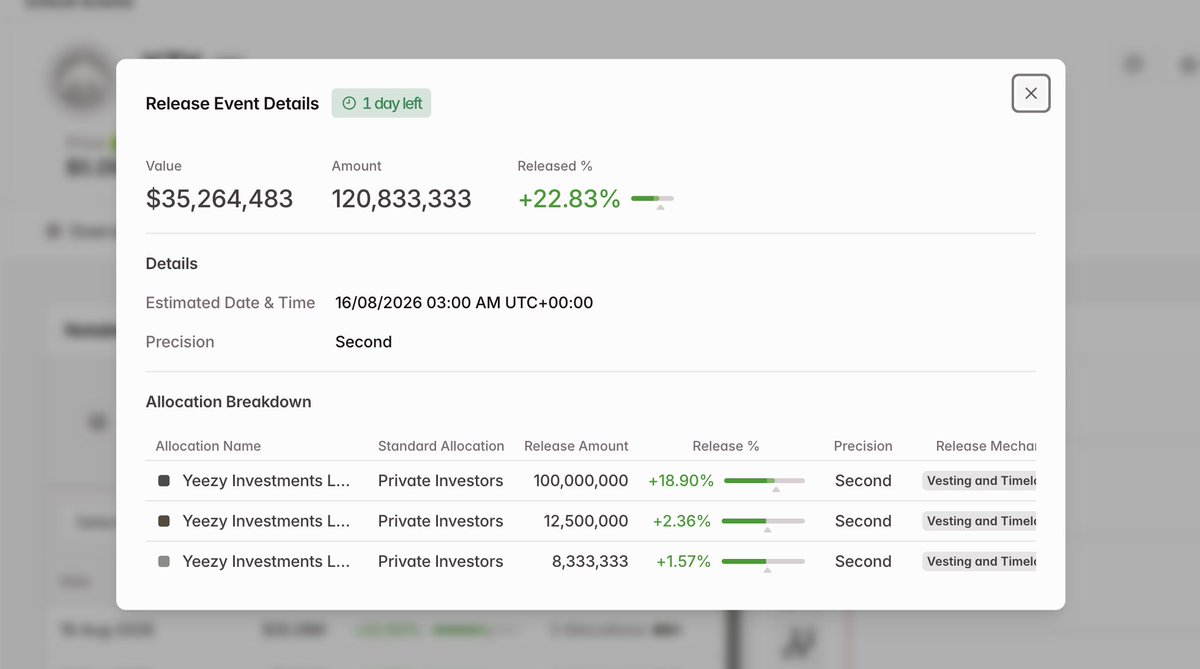The image size is (1200, 669).
Task: Click the 'Release %' column header
Action: [x=726, y=446]
